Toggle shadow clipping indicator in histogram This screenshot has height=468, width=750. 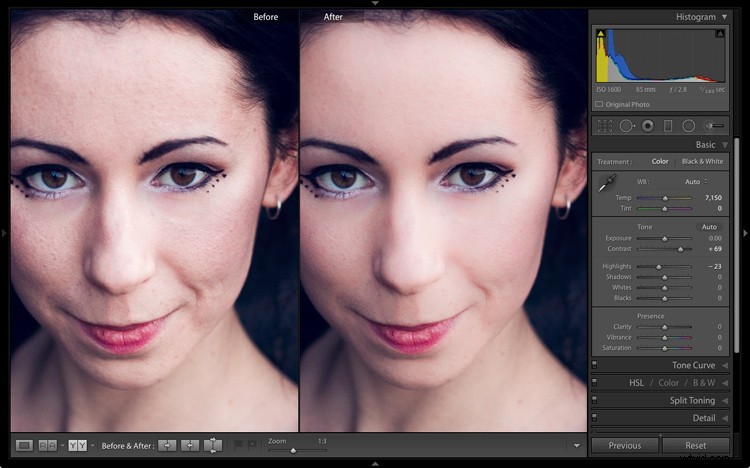click(x=601, y=33)
